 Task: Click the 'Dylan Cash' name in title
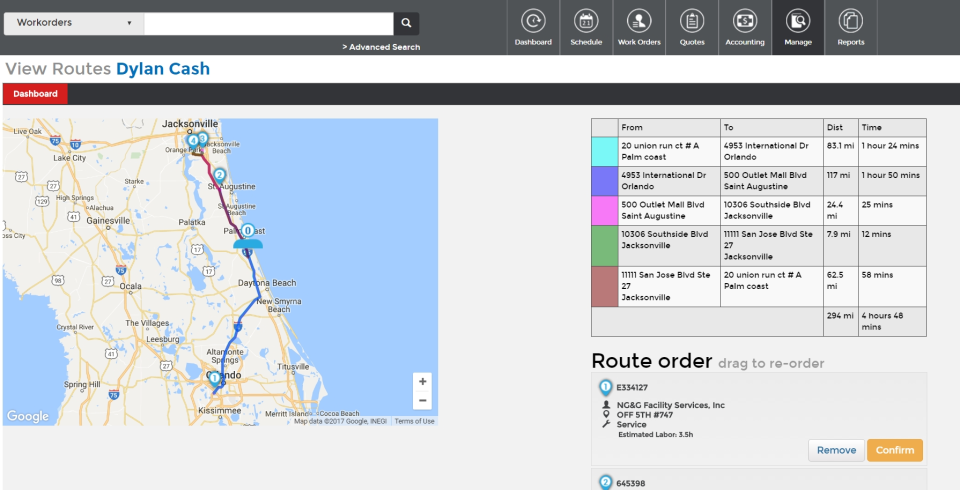tap(163, 69)
